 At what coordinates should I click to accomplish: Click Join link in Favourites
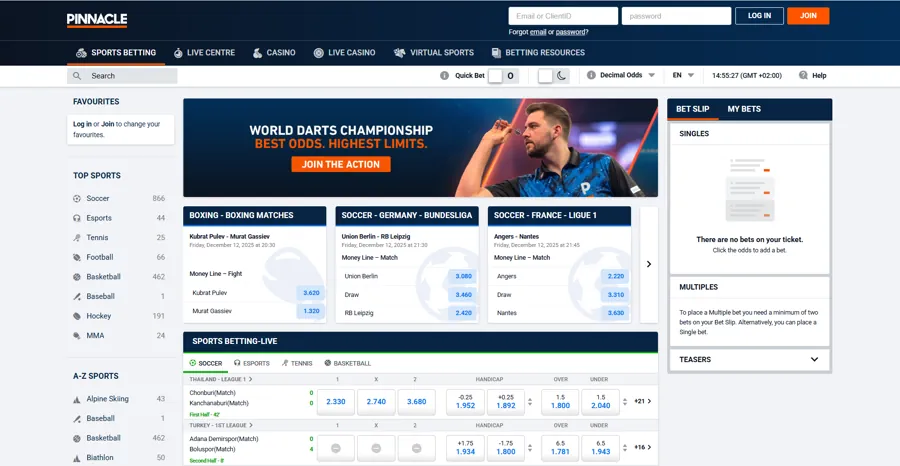[107, 124]
